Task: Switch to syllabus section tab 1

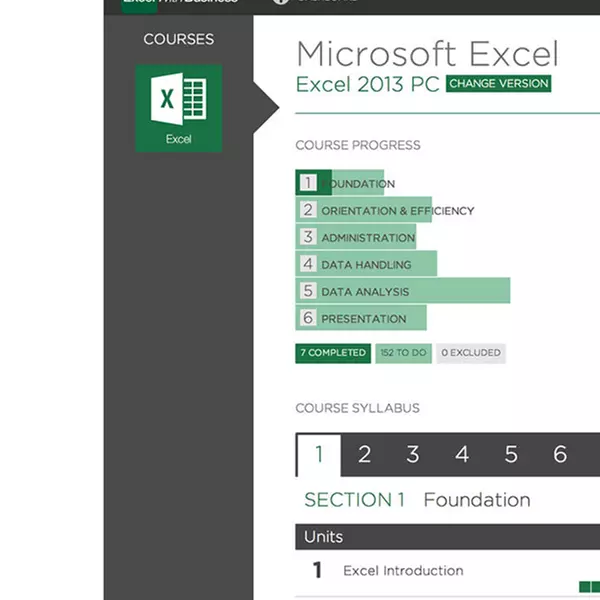Action: [x=319, y=455]
